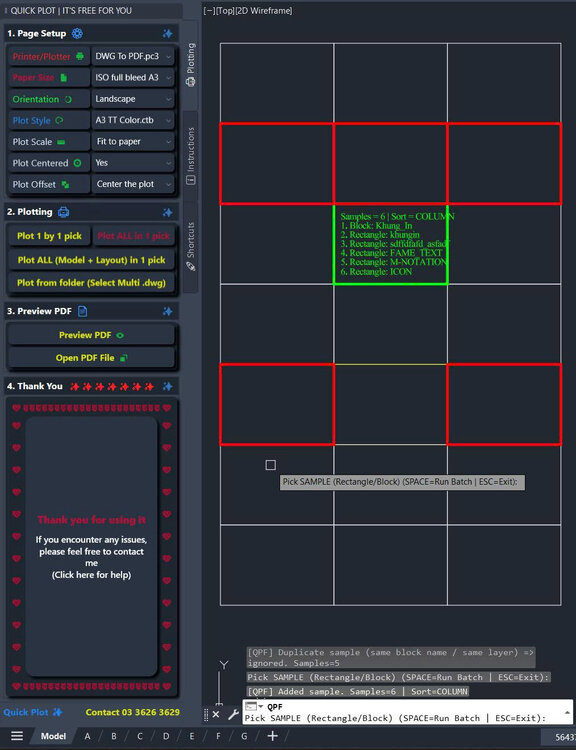
Task: Click the sparkle icon in Thank You header
Action: coord(167,386)
